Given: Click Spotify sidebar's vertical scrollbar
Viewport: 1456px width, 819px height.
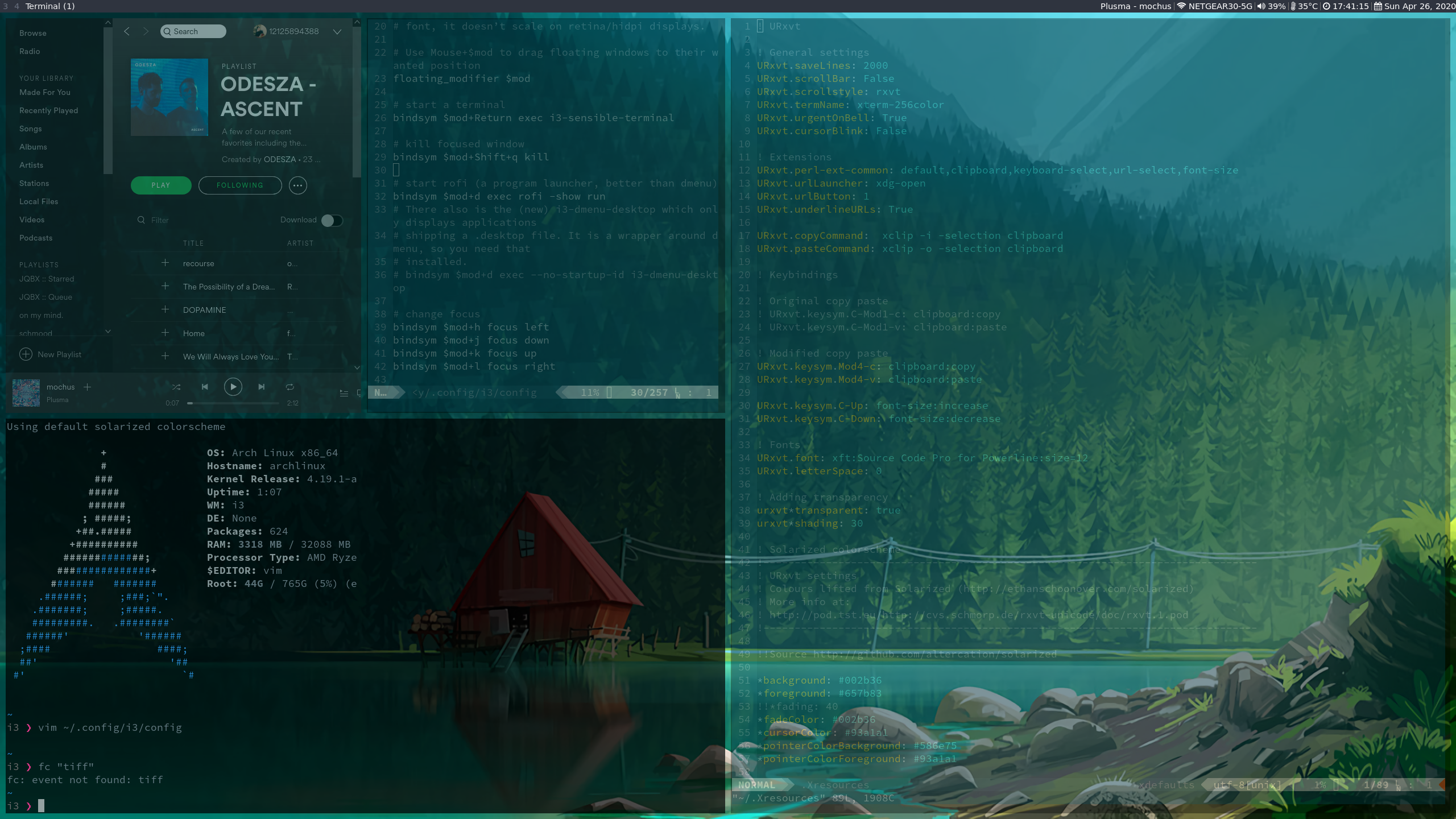Looking at the screenshot, I should coord(108,100).
